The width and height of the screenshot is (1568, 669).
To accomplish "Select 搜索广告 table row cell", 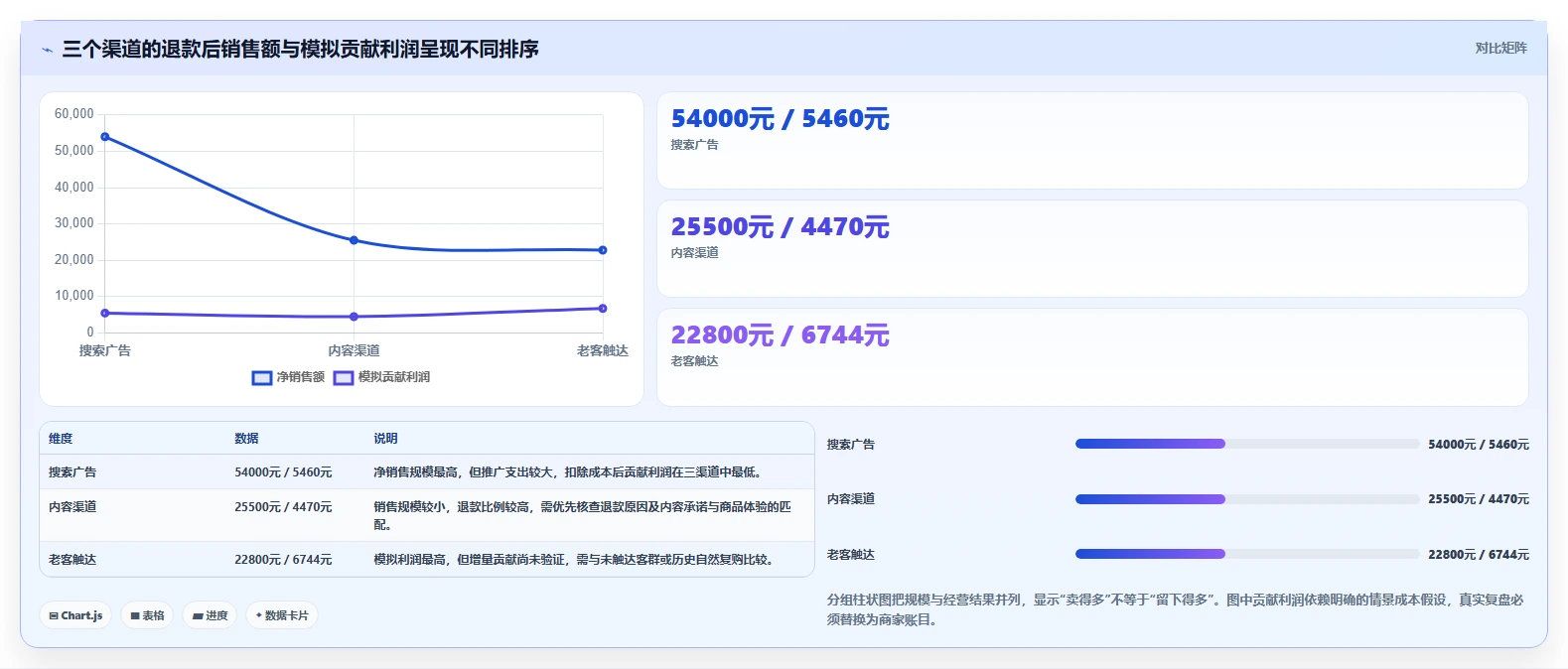I will point(72,472).
